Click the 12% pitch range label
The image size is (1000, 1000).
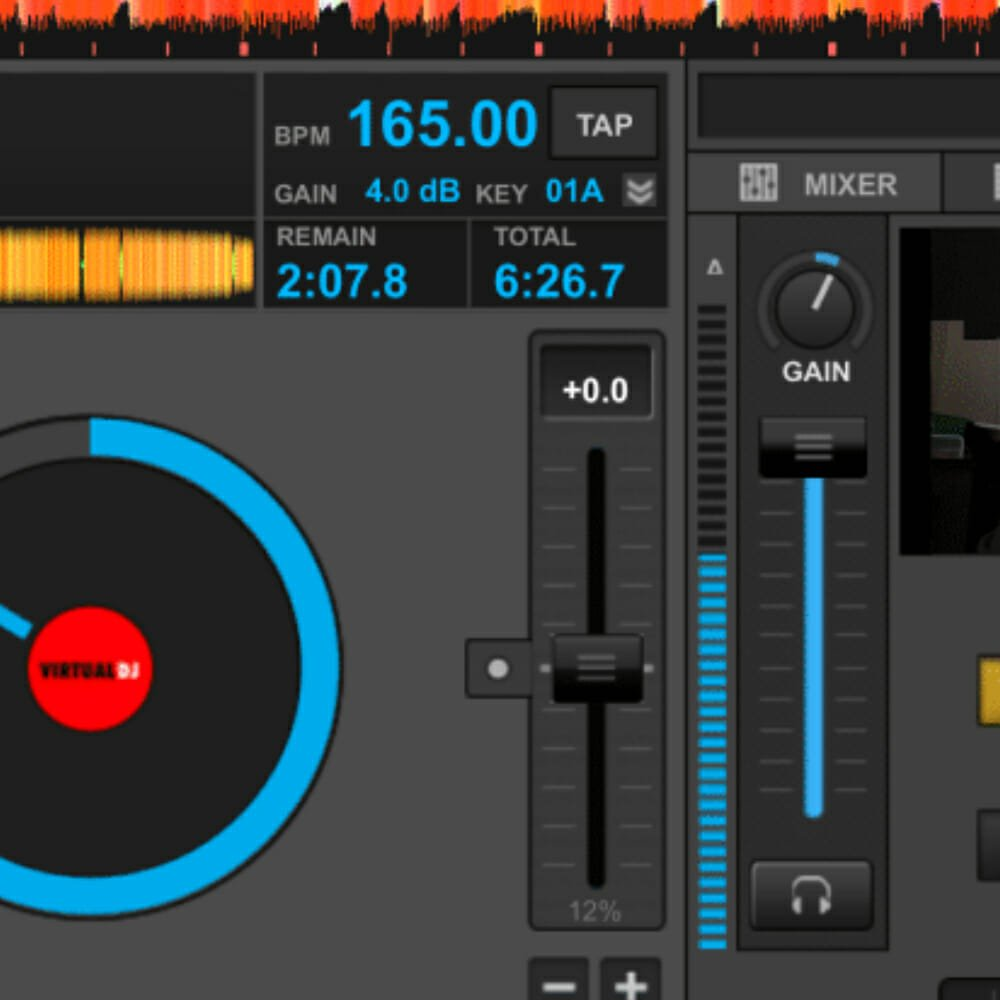(595, 911)
